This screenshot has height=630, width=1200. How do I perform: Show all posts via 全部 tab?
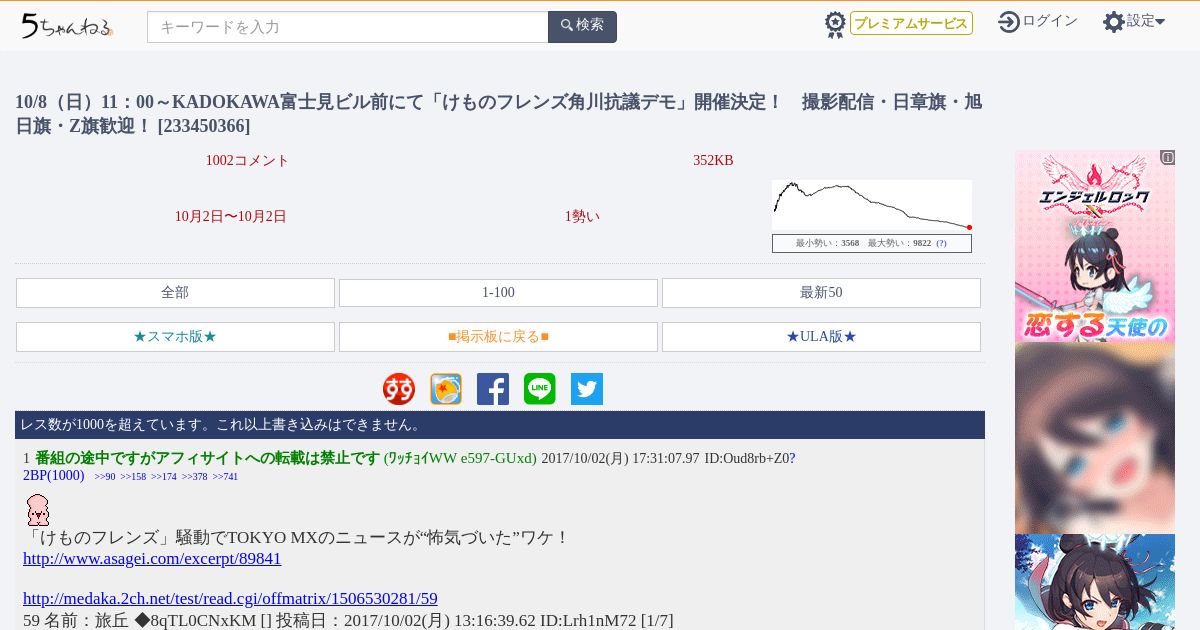point(175,293)
